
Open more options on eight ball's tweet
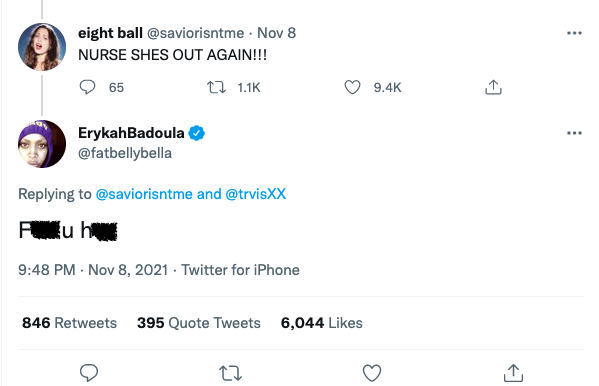click(574, 33)
